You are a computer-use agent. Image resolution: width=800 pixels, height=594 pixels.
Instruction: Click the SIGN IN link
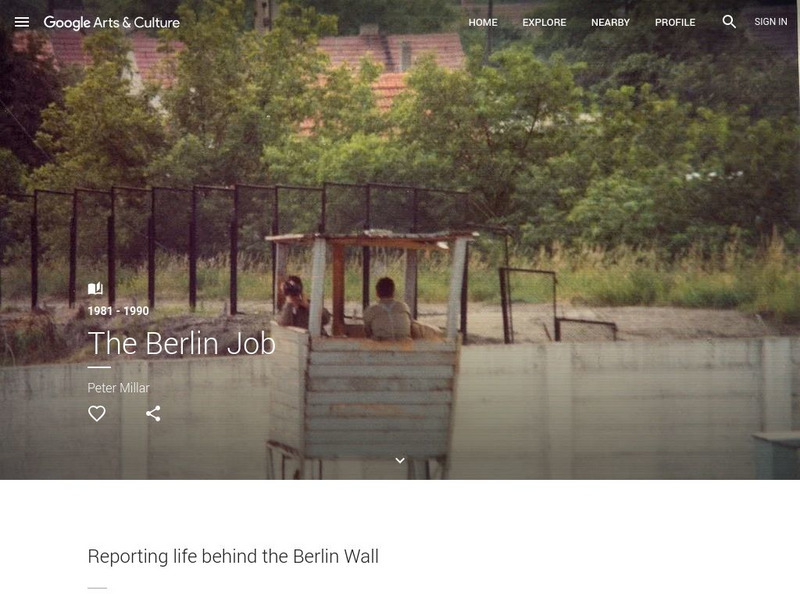coord(770,22)
